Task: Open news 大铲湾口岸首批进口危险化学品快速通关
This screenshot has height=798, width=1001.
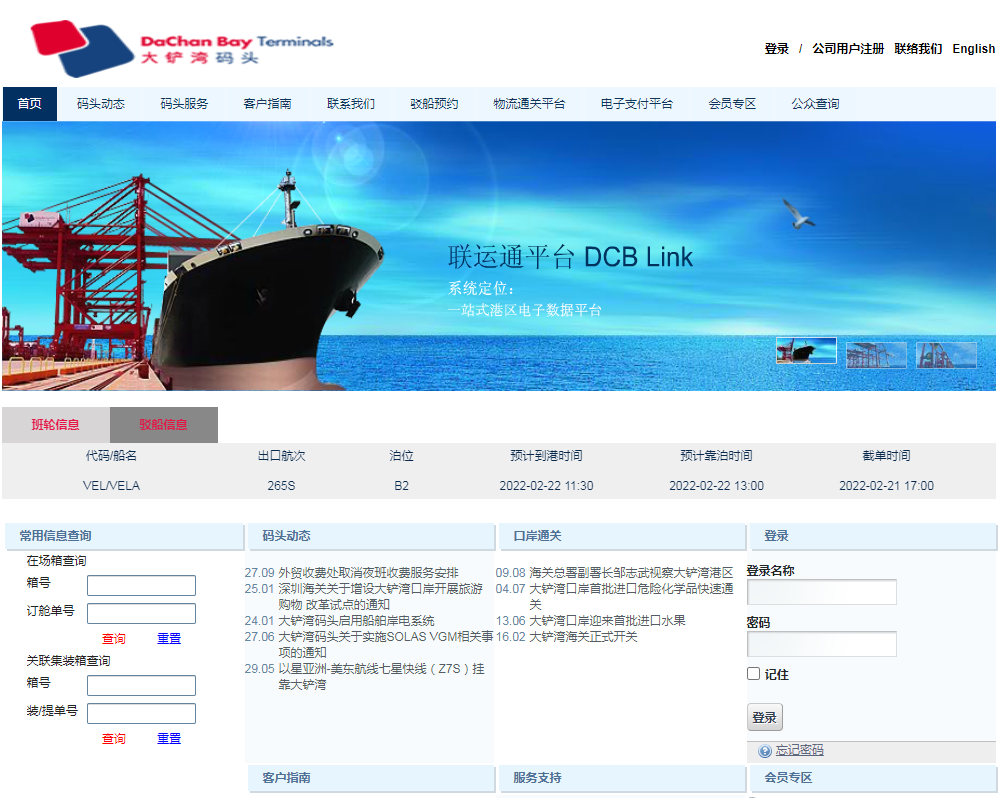Action: 631,596
